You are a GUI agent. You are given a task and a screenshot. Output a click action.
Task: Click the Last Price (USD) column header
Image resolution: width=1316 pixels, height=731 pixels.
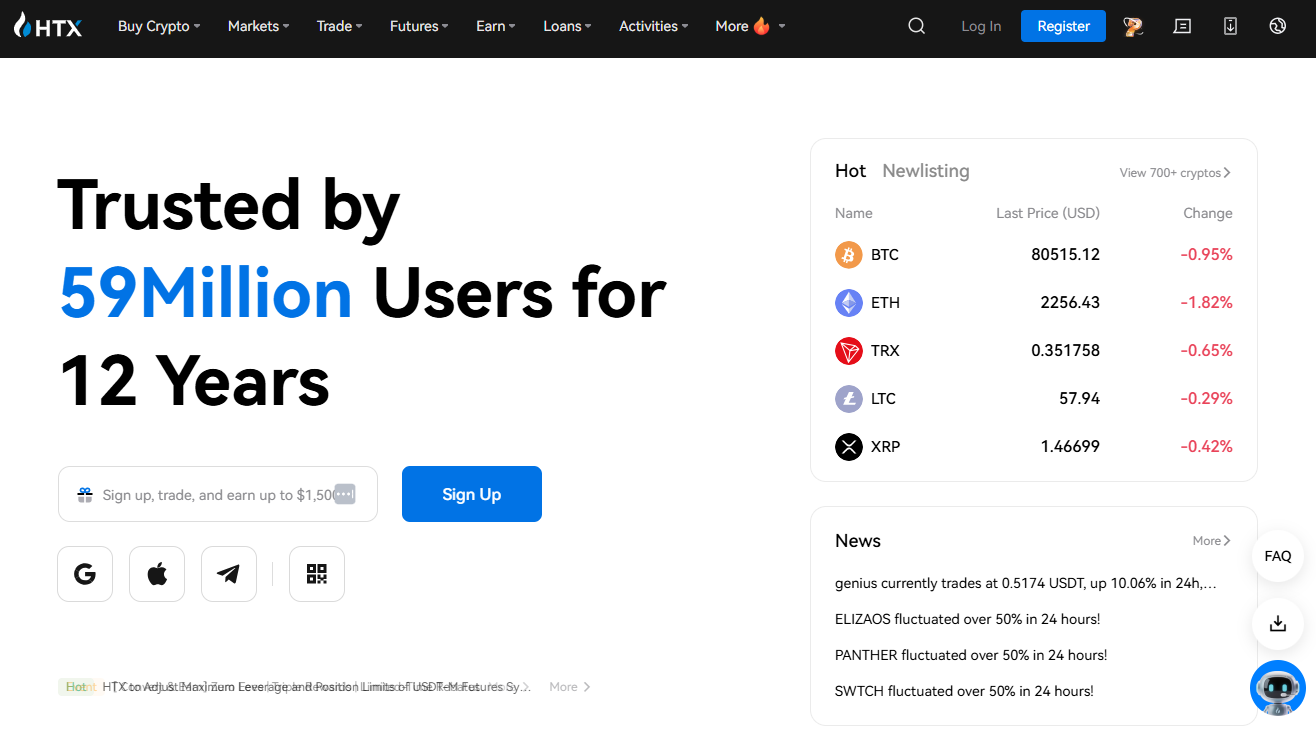tap(1048, 213)
